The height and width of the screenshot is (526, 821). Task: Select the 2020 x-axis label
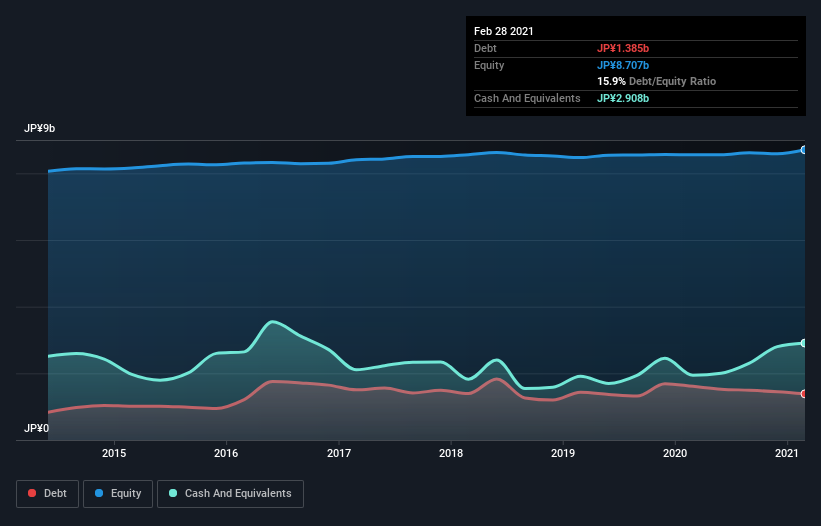pos(675,453)
